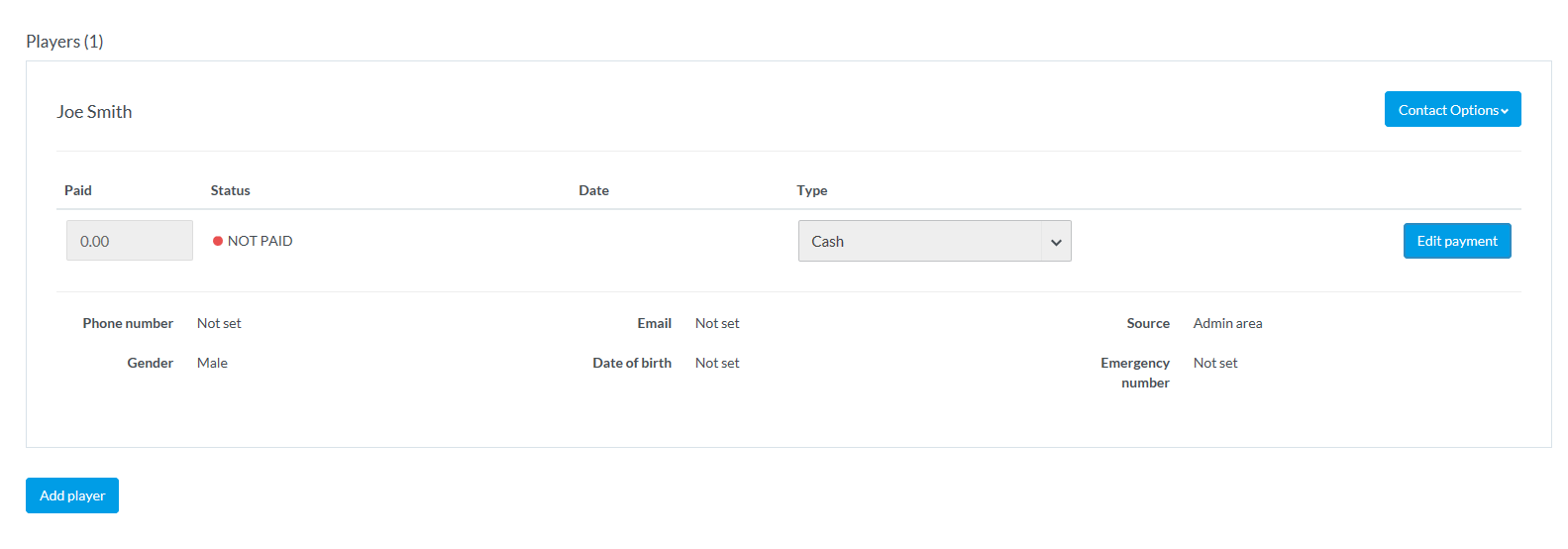
Task: Click the Paid column header
Action: [78, 190]
